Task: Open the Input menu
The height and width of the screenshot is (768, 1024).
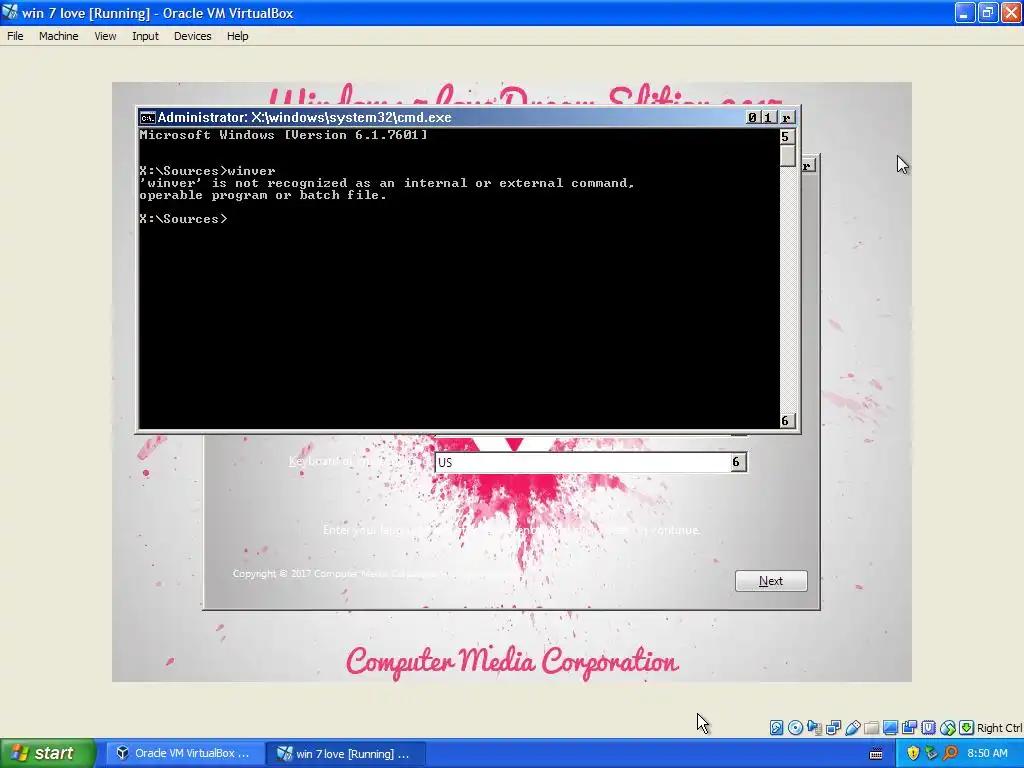Action: (145, 36)
